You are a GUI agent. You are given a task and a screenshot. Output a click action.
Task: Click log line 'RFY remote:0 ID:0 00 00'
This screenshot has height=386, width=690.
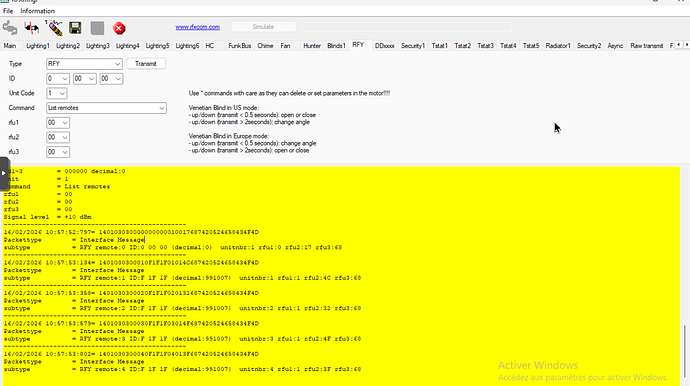173,247
